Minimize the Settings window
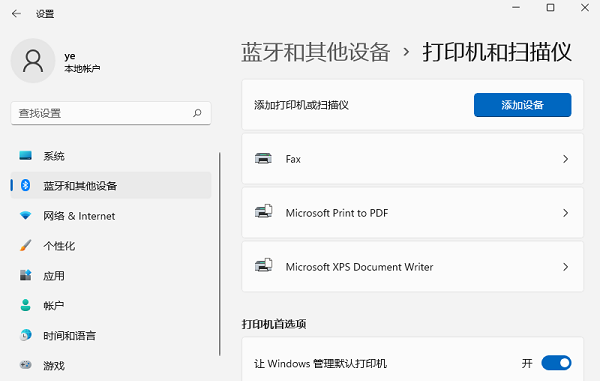The width and height of the screenshot is (600, 381). point(516,7)
